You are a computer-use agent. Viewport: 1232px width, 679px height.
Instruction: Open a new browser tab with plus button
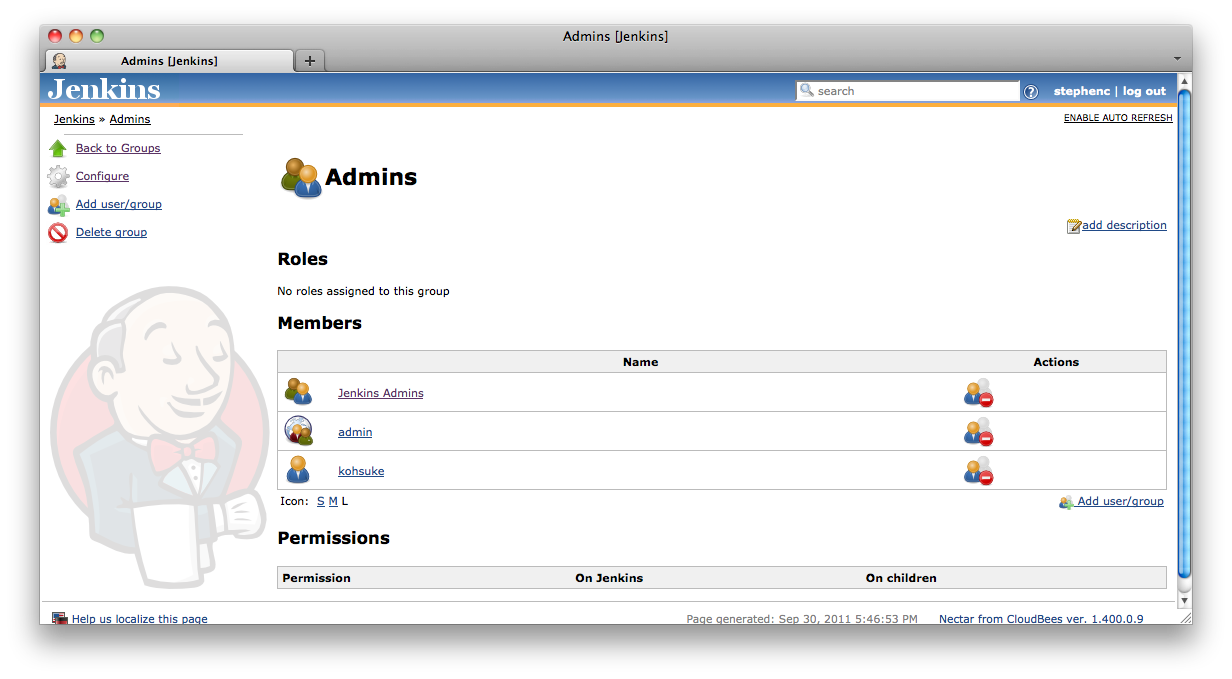310,61
